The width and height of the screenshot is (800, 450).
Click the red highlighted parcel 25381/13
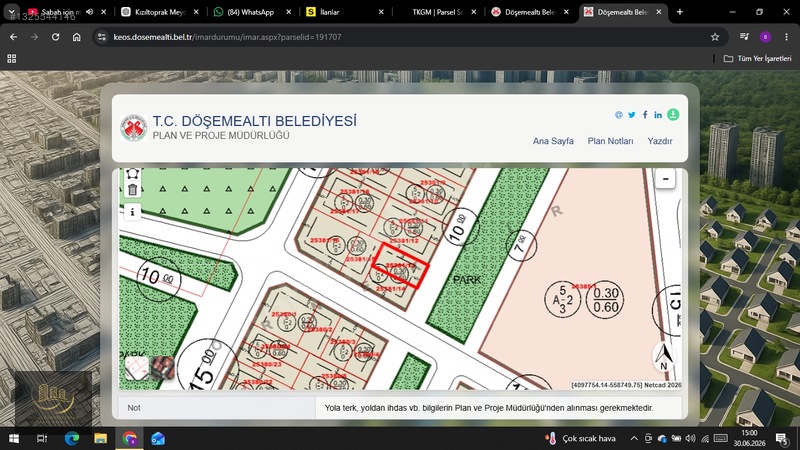[400, 266]
